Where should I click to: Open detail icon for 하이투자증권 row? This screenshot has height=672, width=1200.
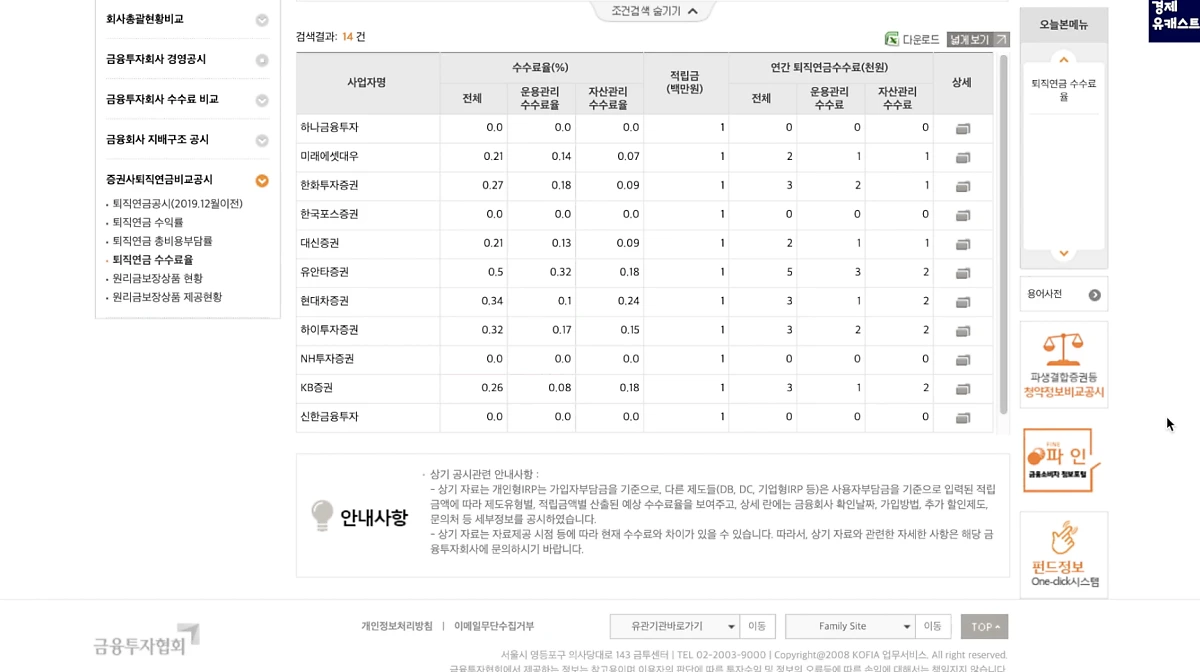(962, 332)
